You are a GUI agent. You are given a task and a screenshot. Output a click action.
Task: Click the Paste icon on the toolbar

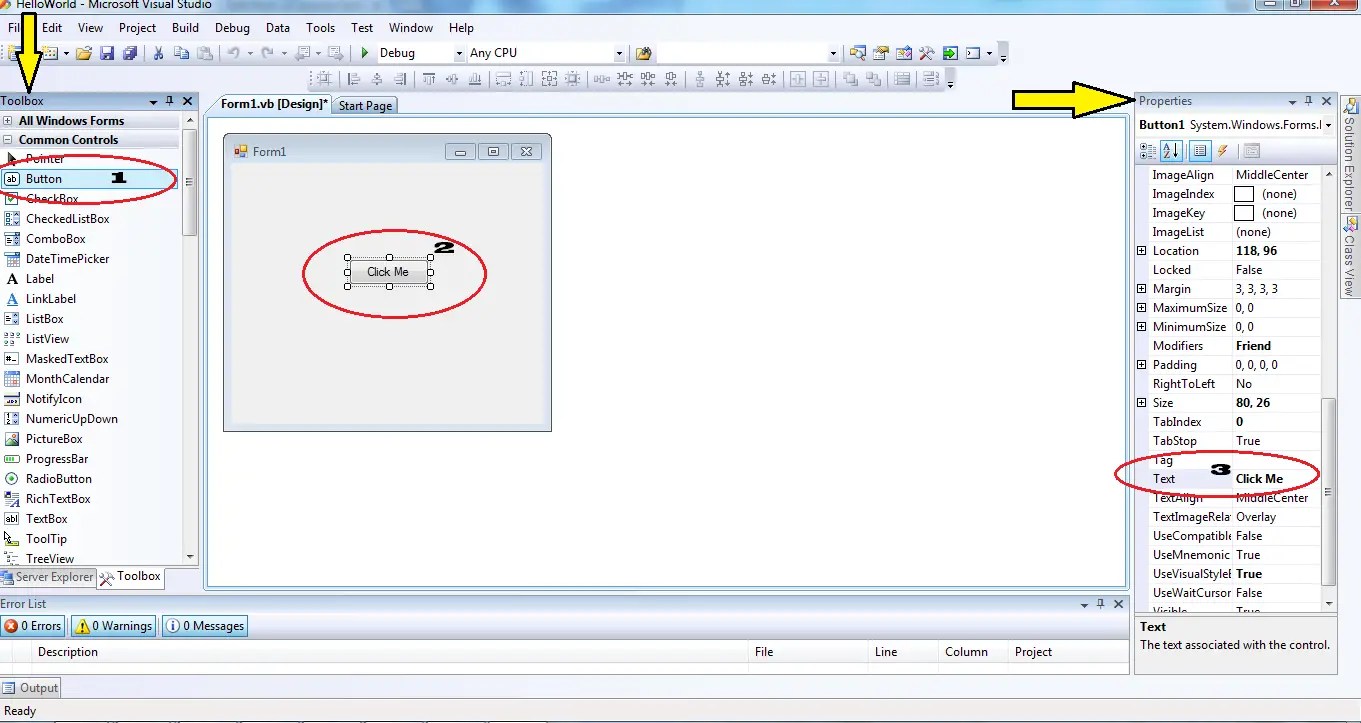[x=205, y=52]
